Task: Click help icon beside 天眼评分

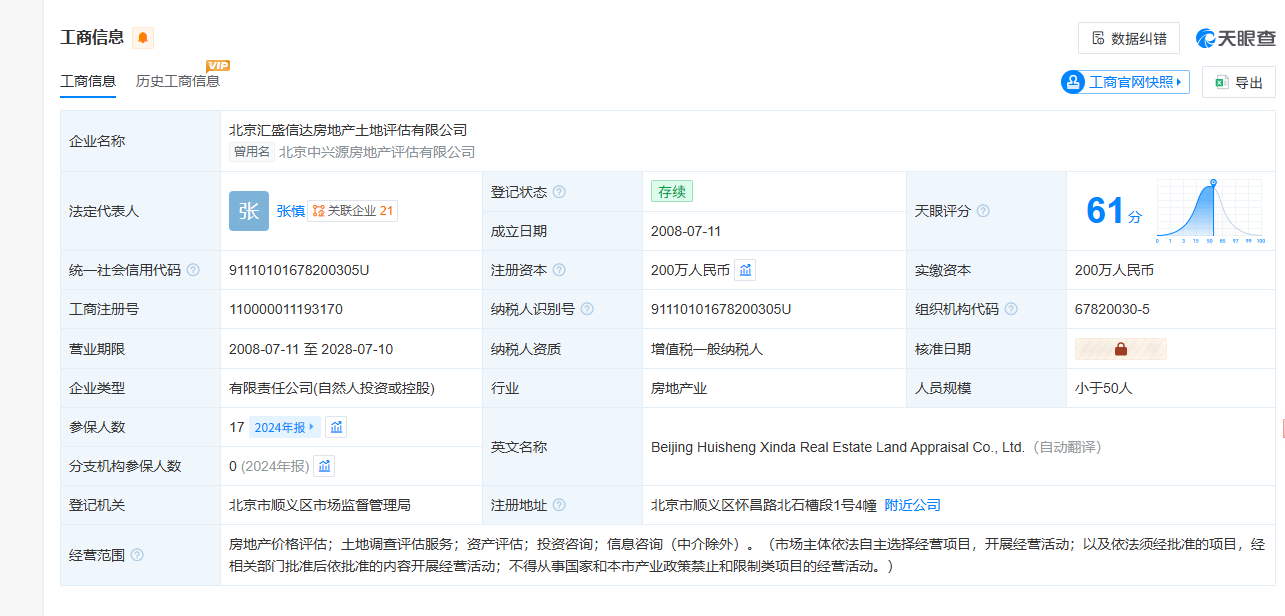Action: point(983,211)
